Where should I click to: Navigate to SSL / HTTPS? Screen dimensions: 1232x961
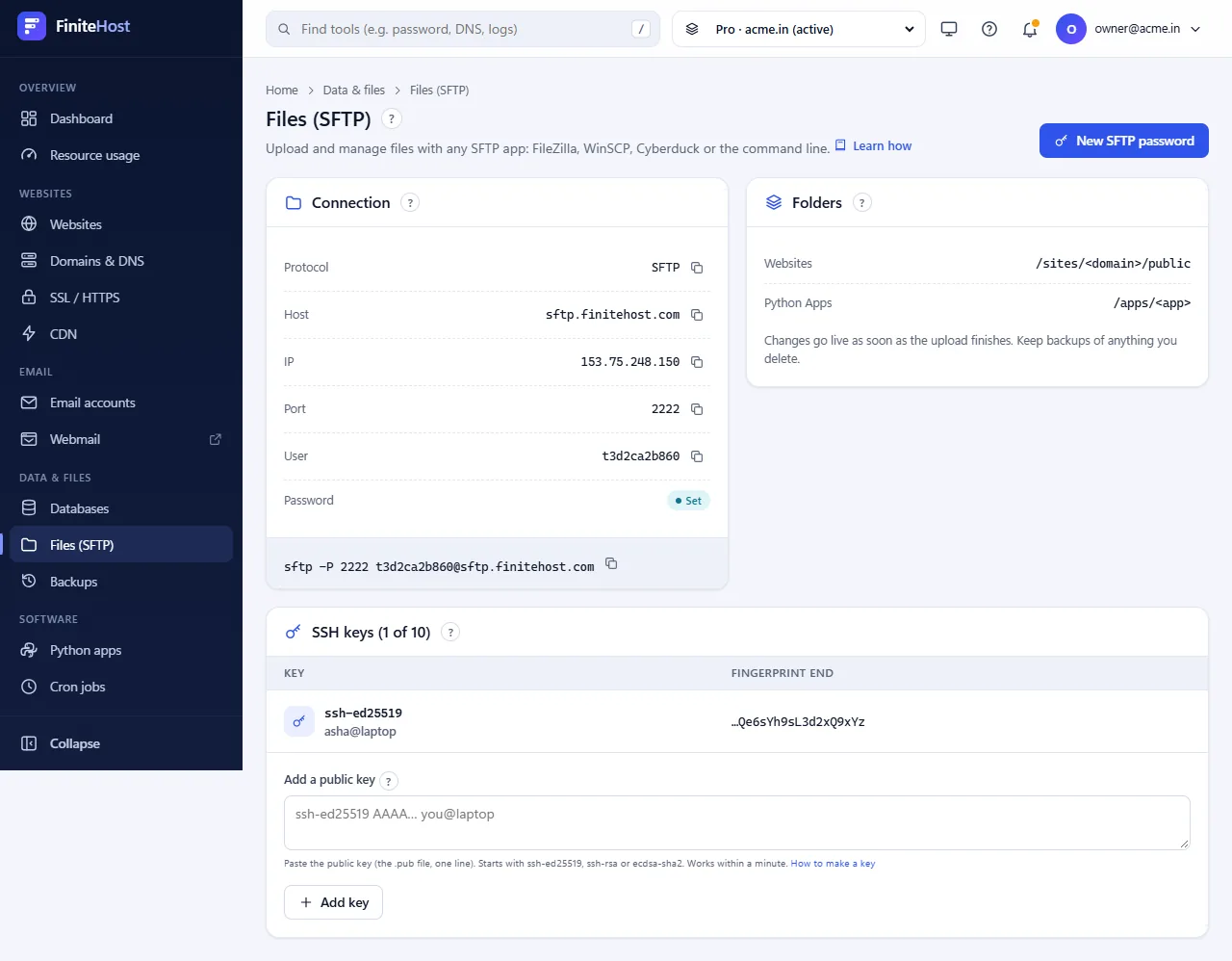point(121,298)
